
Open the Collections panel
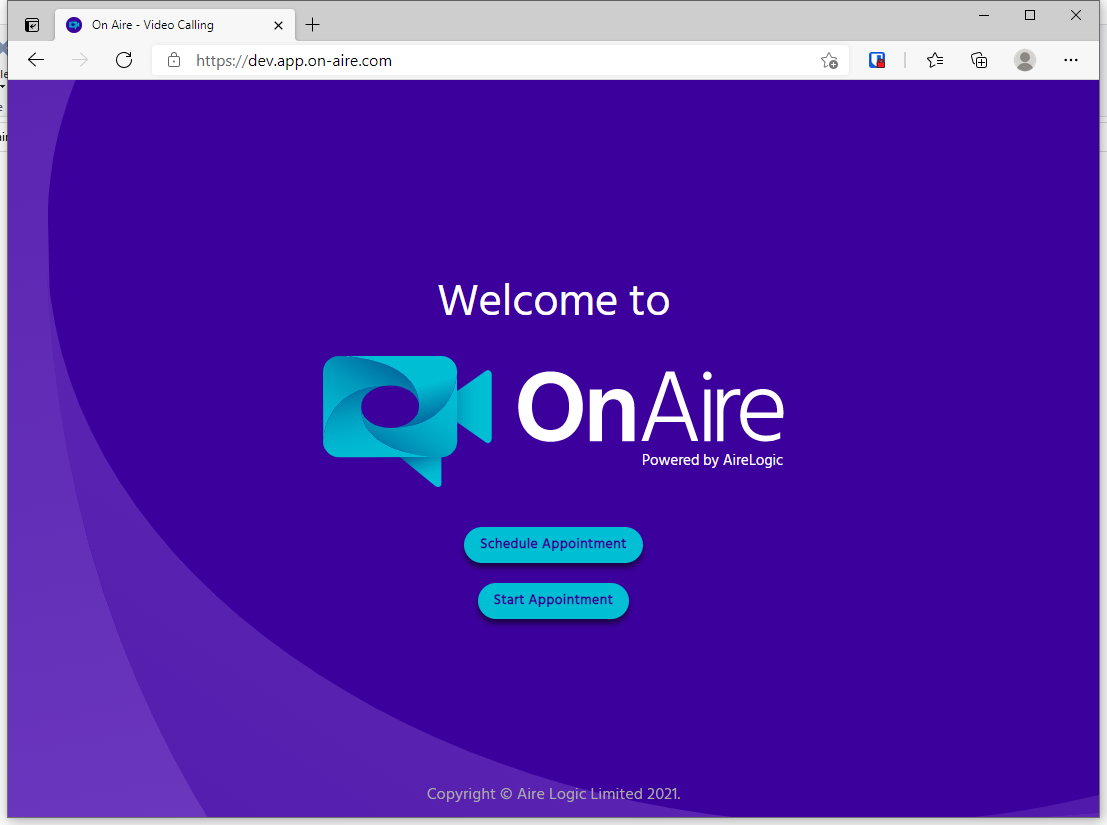coord(980,60)
